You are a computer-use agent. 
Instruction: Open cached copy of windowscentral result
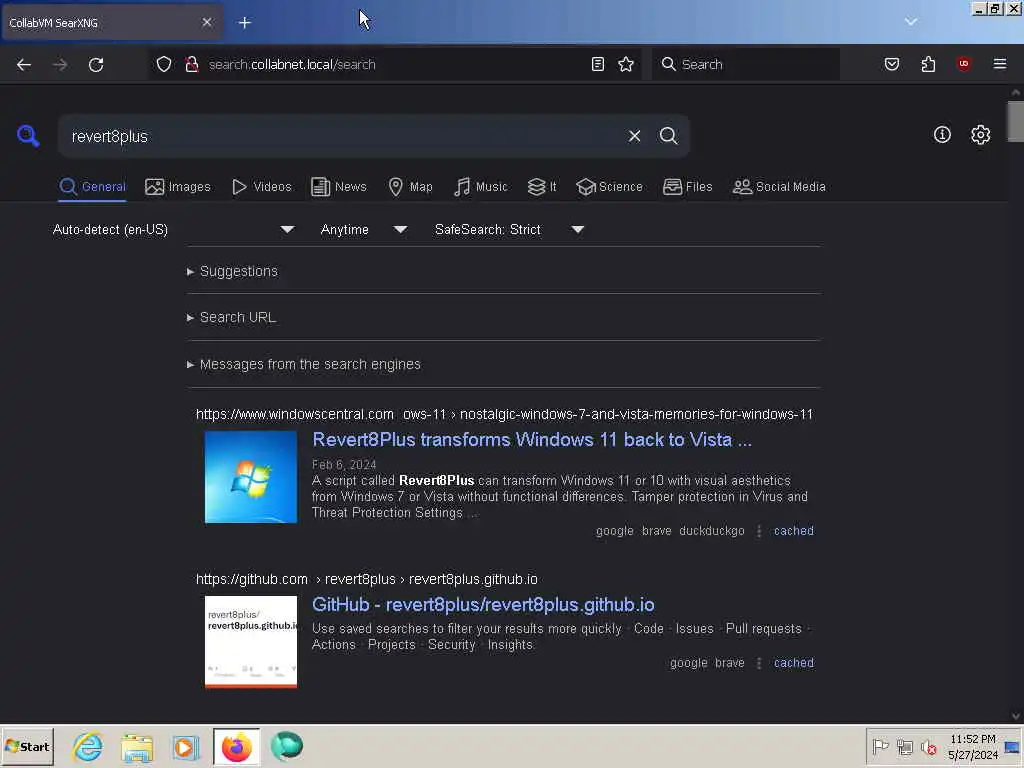pos(793,531)
